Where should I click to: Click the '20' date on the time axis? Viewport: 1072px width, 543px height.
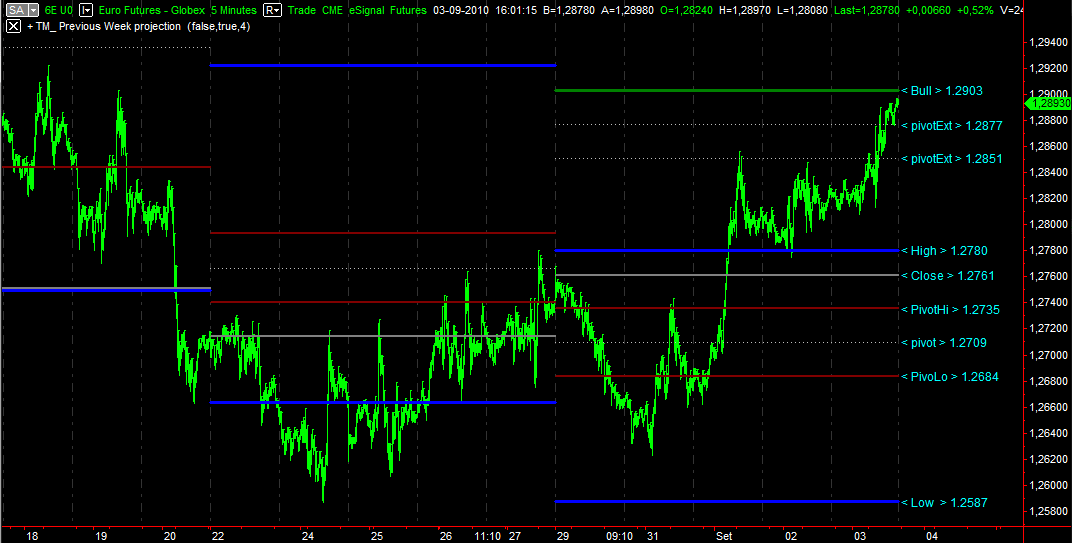171,536
